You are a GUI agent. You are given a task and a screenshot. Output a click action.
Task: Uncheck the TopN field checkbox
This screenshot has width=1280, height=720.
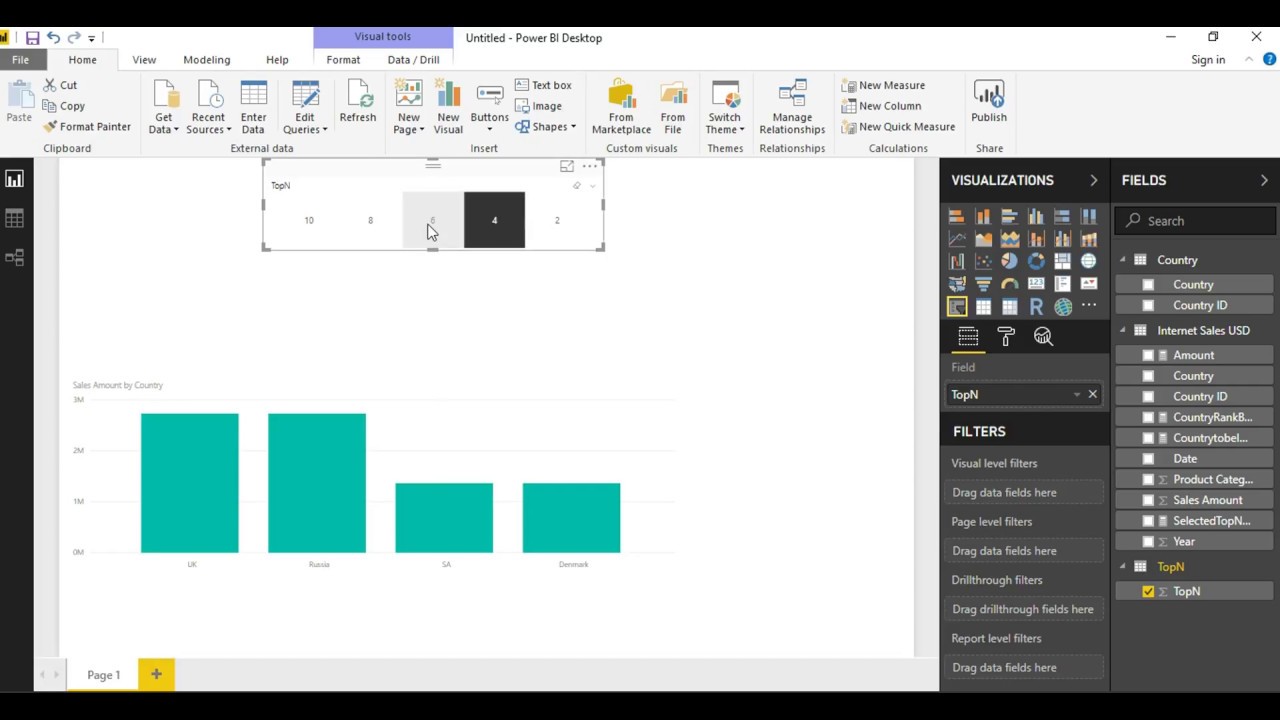pos(1148,592)
